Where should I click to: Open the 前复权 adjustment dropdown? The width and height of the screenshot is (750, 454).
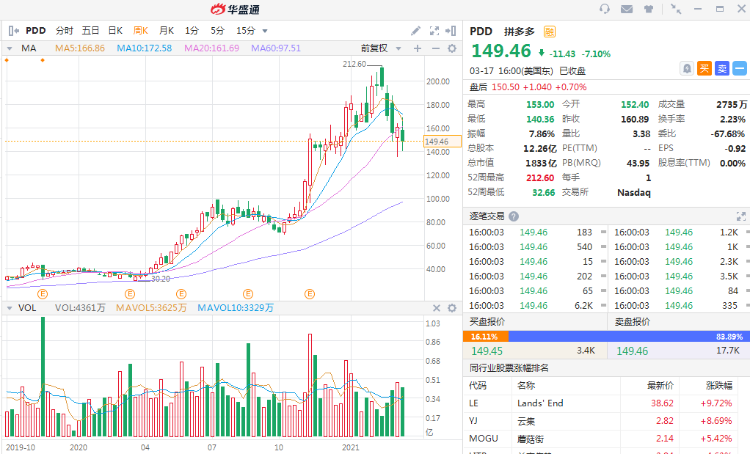coord(381,48)
